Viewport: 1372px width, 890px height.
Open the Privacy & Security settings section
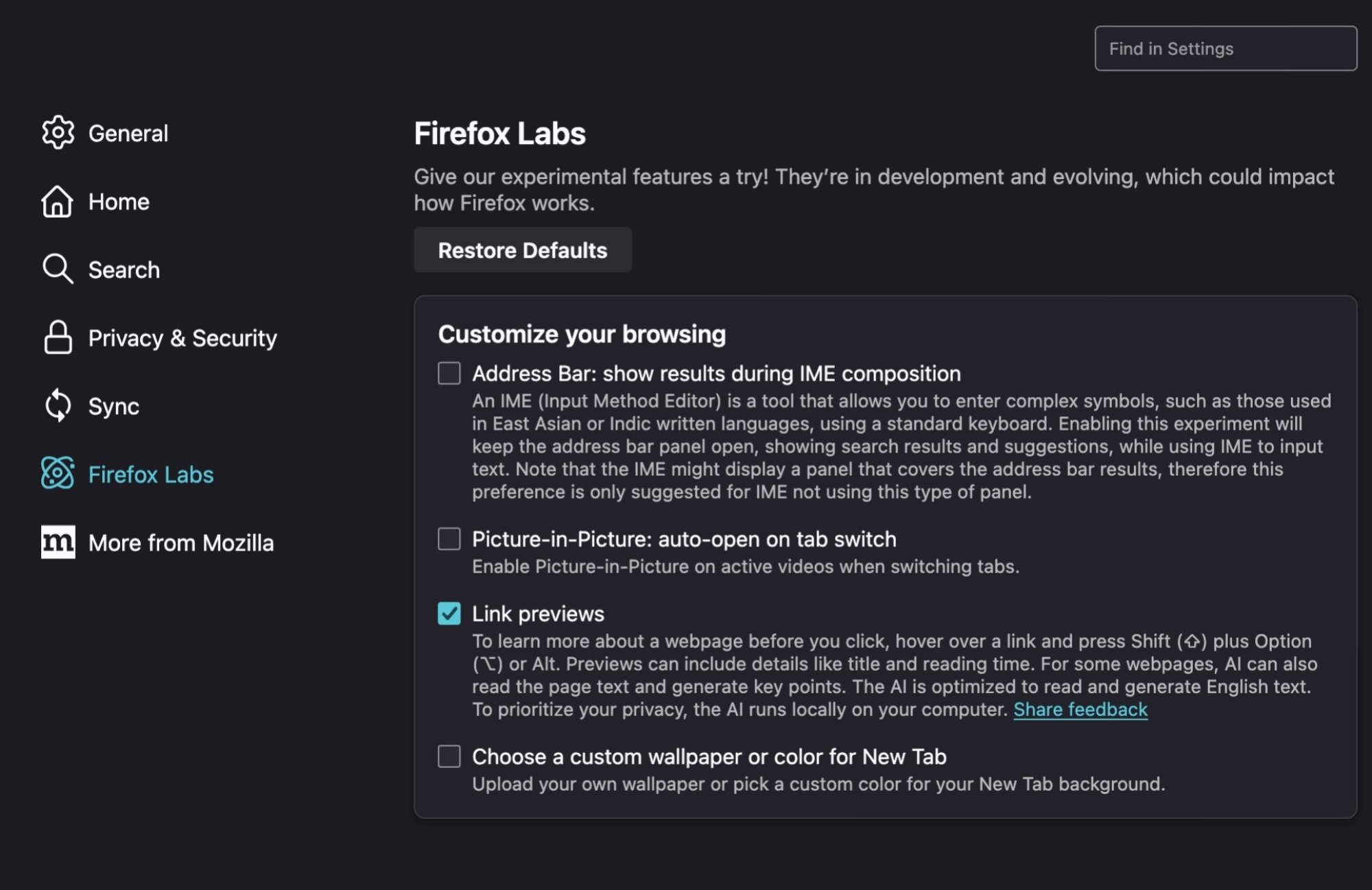click(182, 337)
